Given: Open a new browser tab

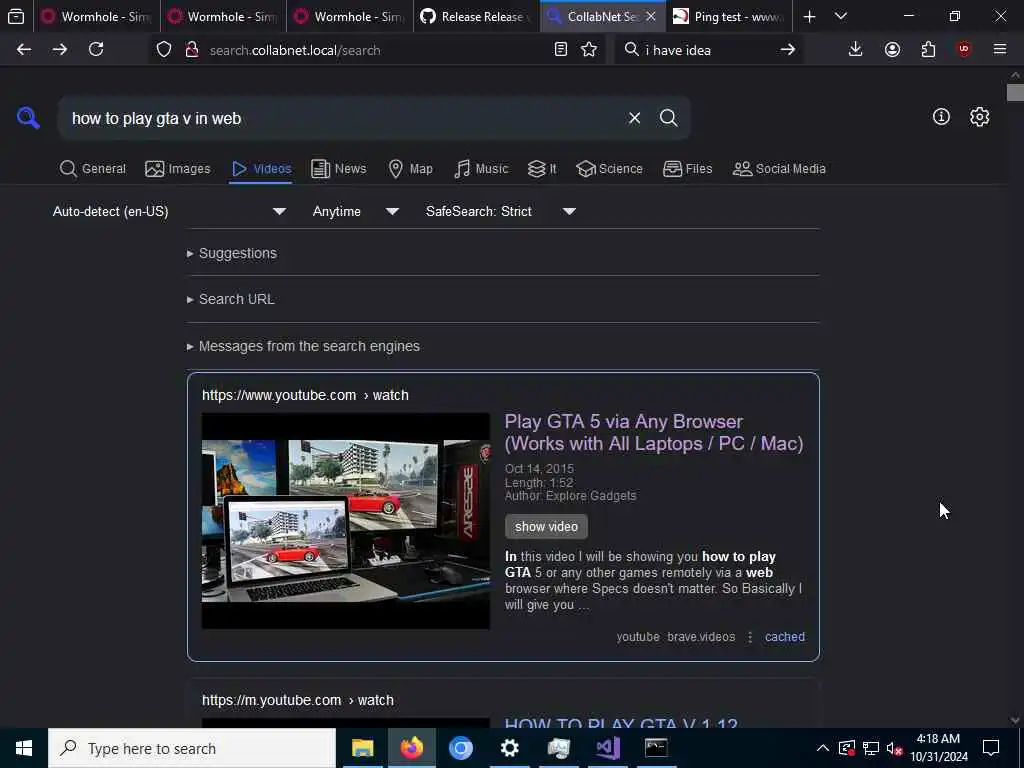Looking at the screenshot, I should 809,16.
